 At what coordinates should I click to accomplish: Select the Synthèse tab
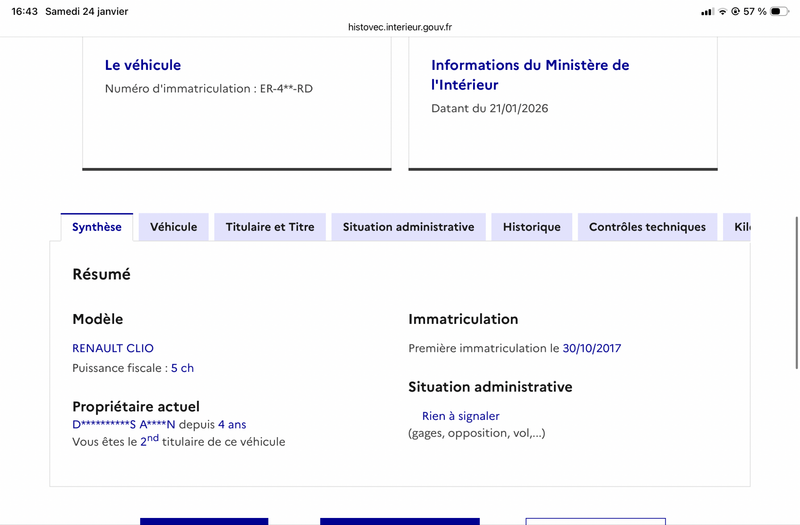pyautogui.click(x=97, y=227)
